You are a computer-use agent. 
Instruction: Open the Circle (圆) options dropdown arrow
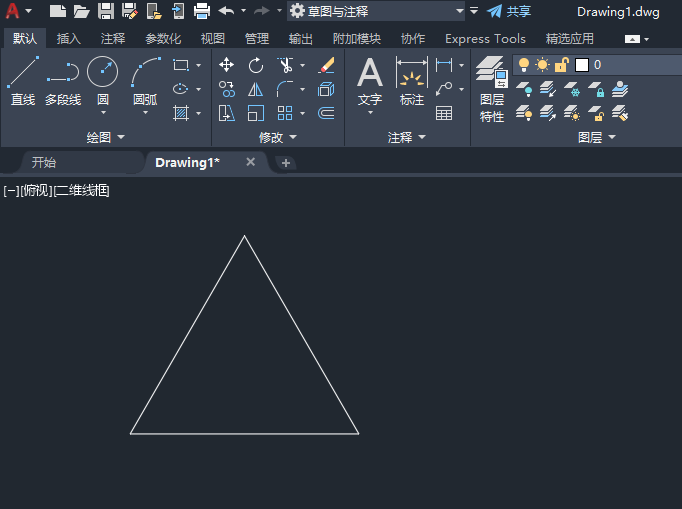pyautogui.click(x=103, y=113)
